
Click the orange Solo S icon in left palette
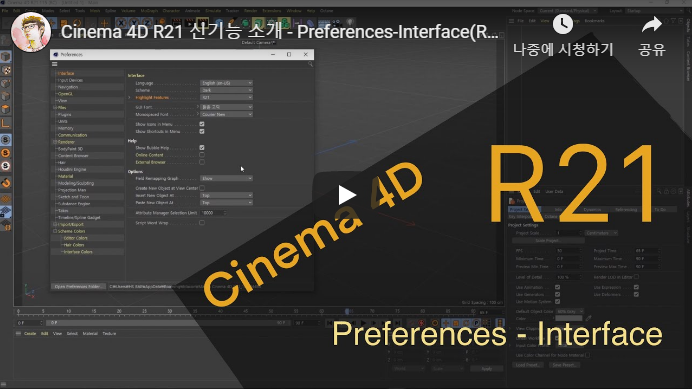tap(6, 153)
